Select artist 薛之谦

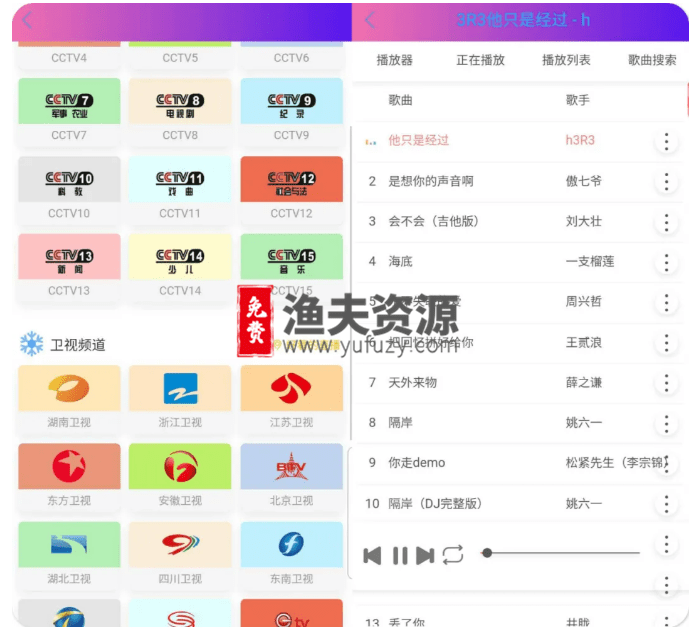(x=584, y=383)
